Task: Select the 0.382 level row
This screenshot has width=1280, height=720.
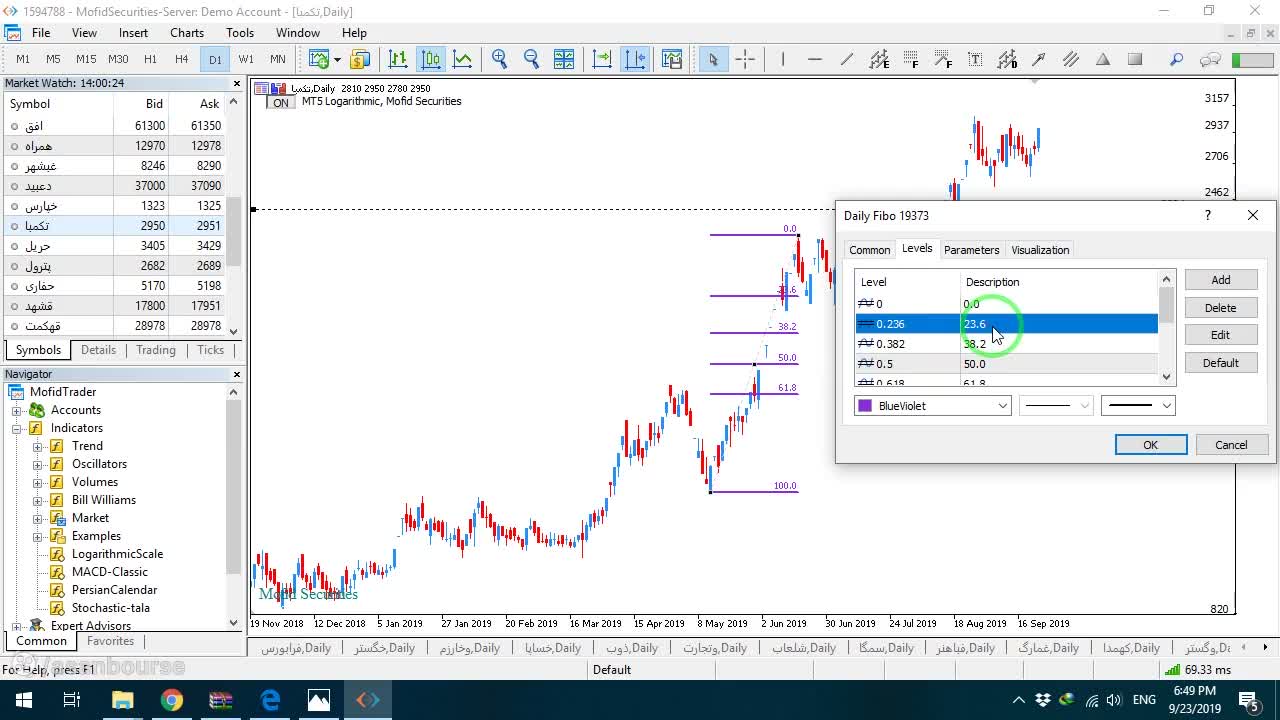Action: (1006, 344)
